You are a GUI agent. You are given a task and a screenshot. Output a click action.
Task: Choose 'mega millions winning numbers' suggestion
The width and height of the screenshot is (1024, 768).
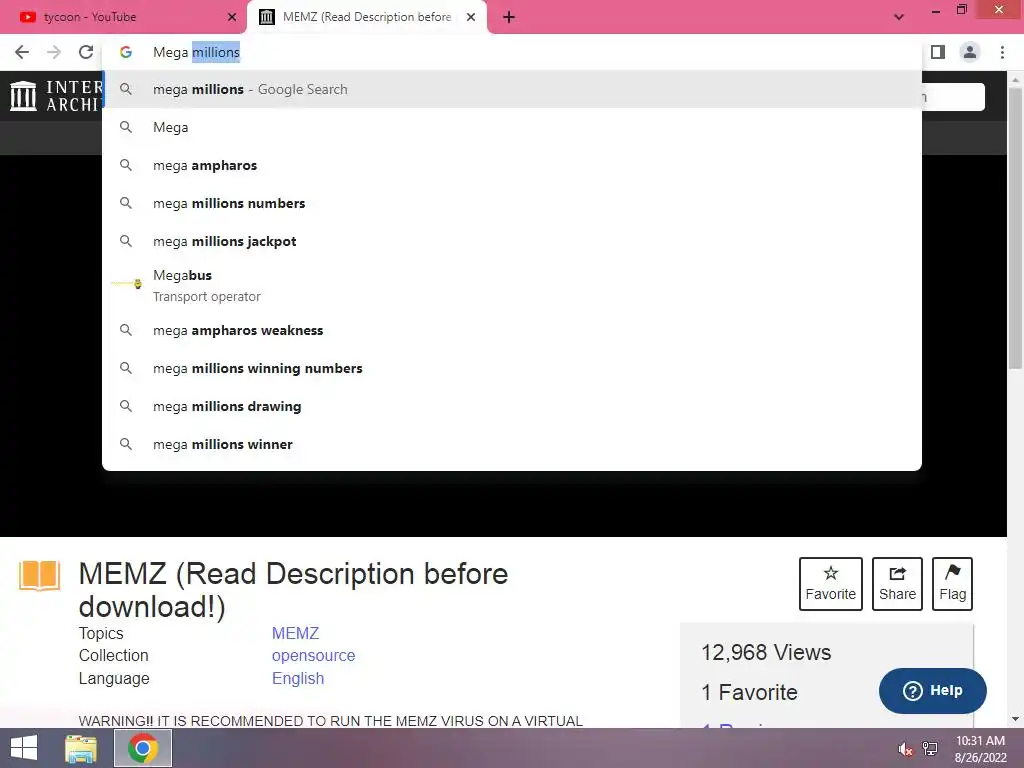pyautogui.click(x=512, y=368)
